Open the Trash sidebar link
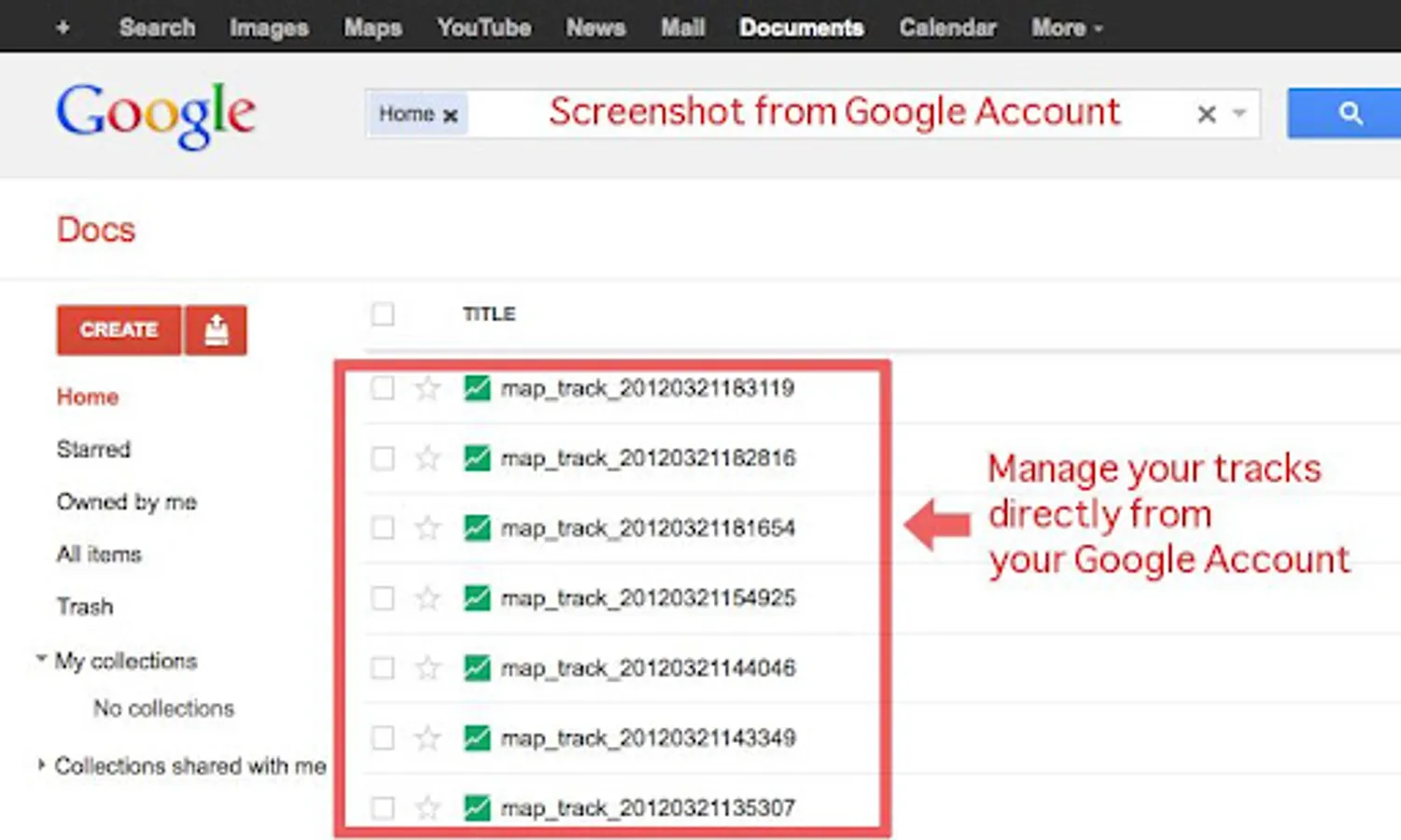Screen dimensions: 1401x840 click(x=85, y=607)
